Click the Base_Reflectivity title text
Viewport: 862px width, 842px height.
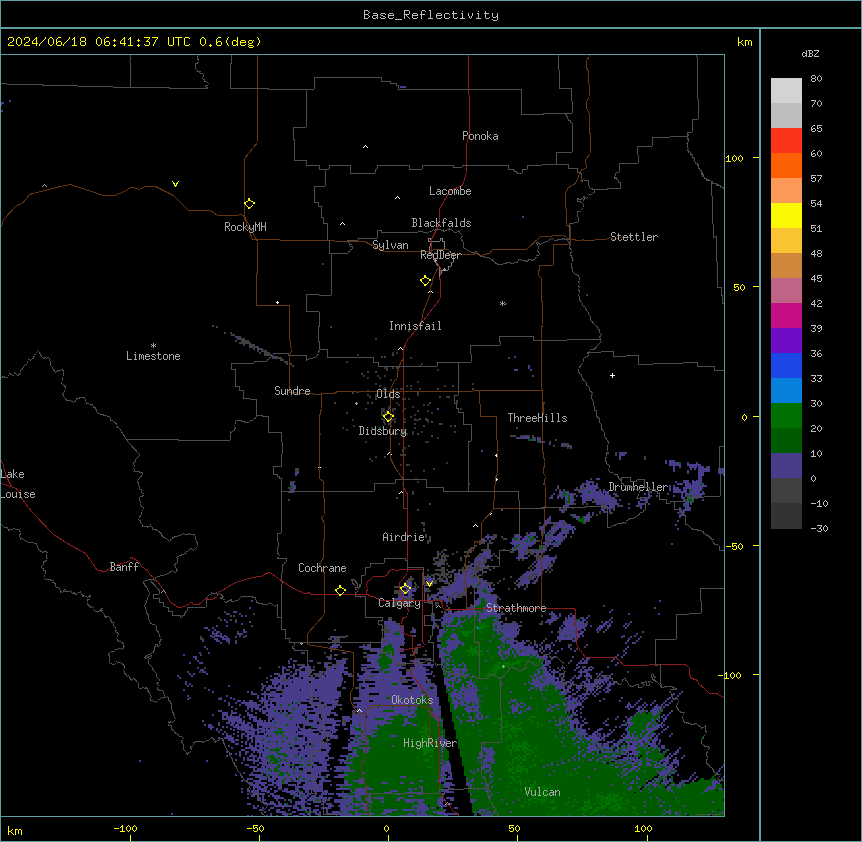pyautogui.click(x=431, y=15)
